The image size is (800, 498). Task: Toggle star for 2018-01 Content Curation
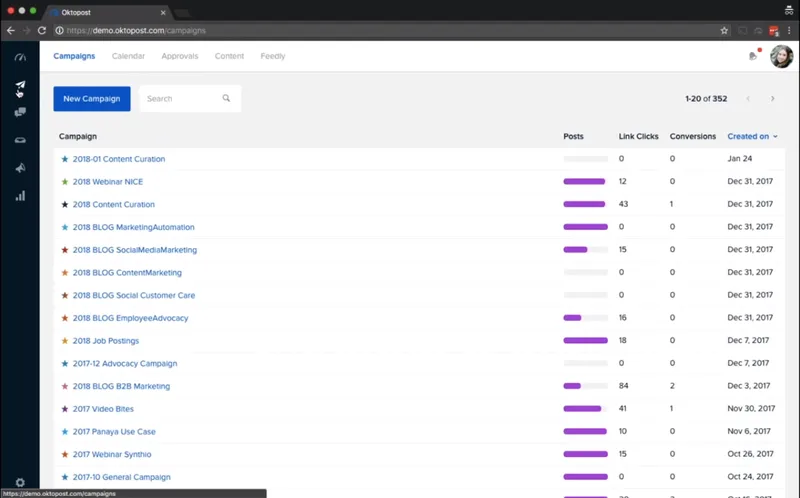pyautogui.click(x=65, y=159)
